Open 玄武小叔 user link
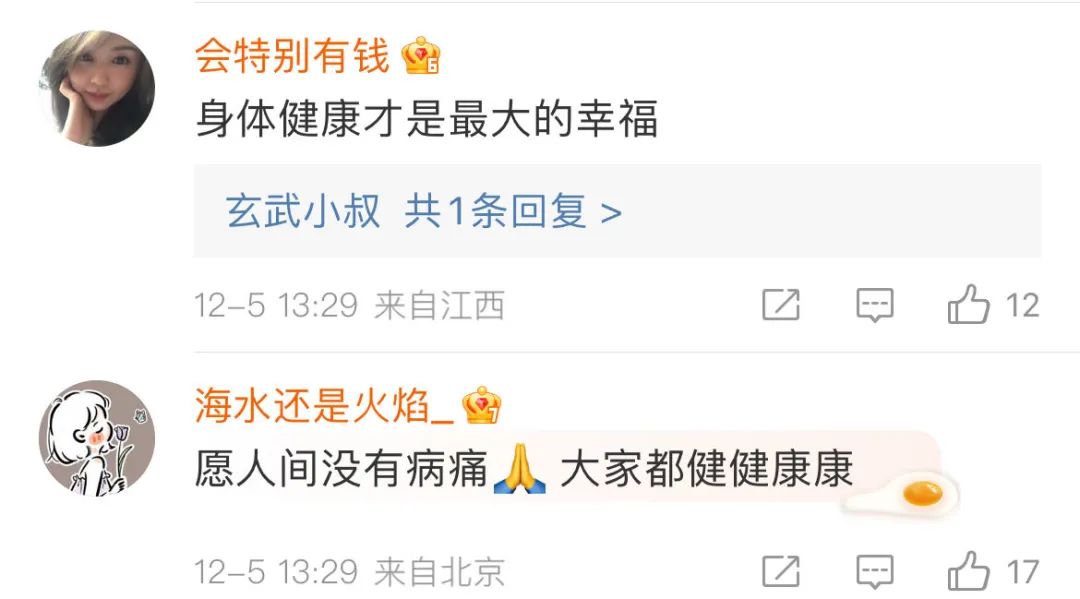Screen dimensions: 1080x599 [303, 211]
